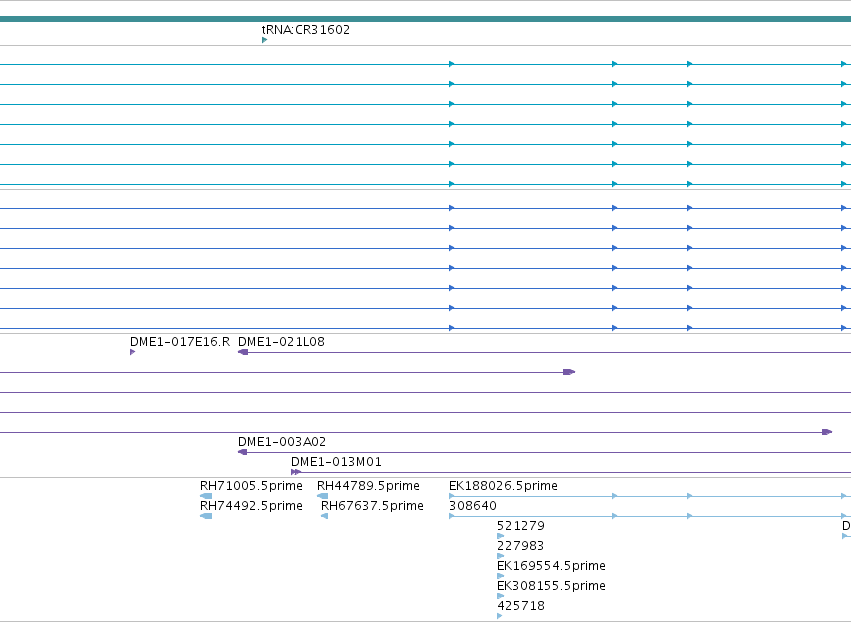Click the purple arrowhead below DME1-021L08
This screenshot has height=622, width=851.
pos(243,352)
